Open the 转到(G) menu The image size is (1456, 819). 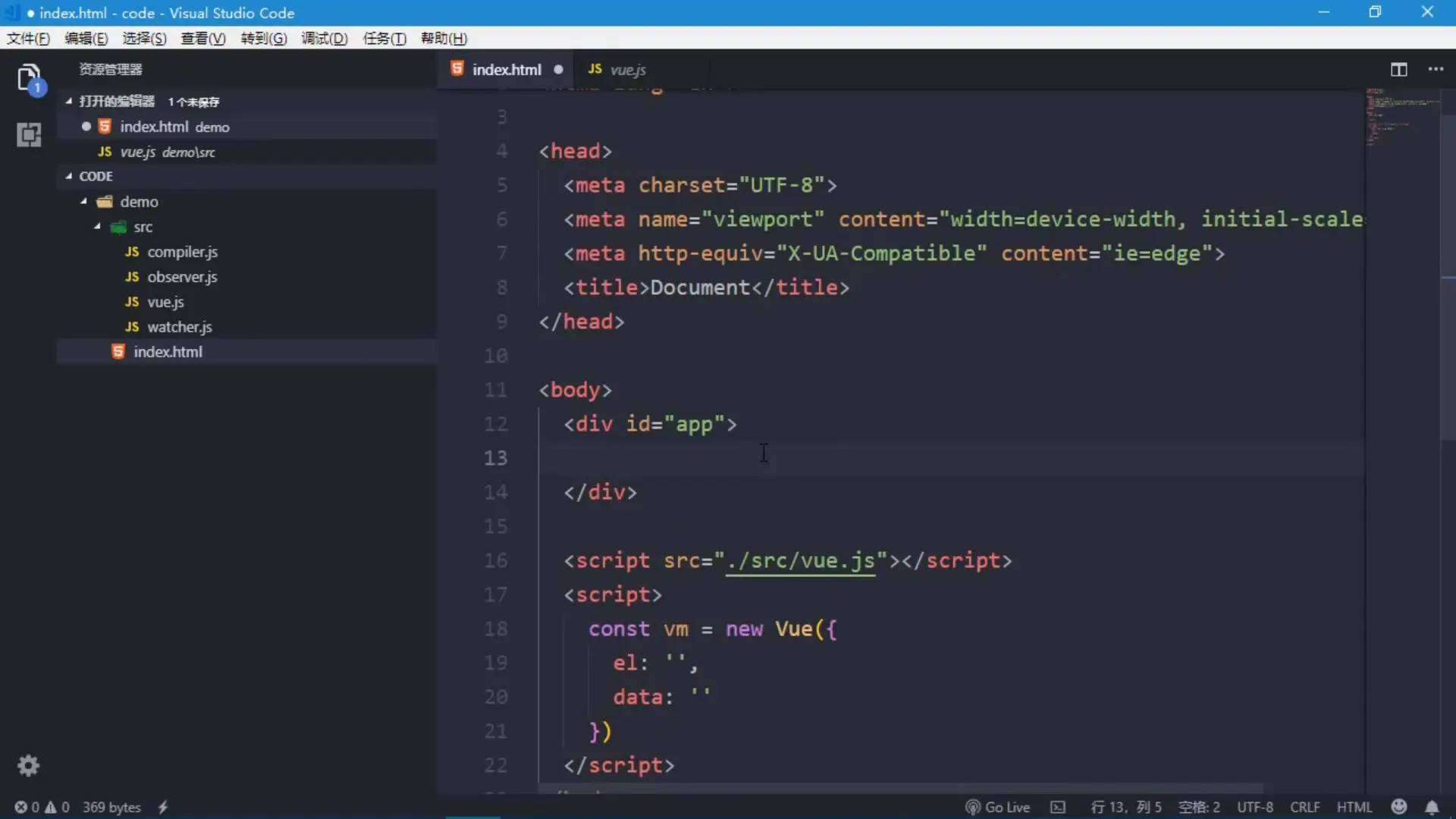pos(264,39)
